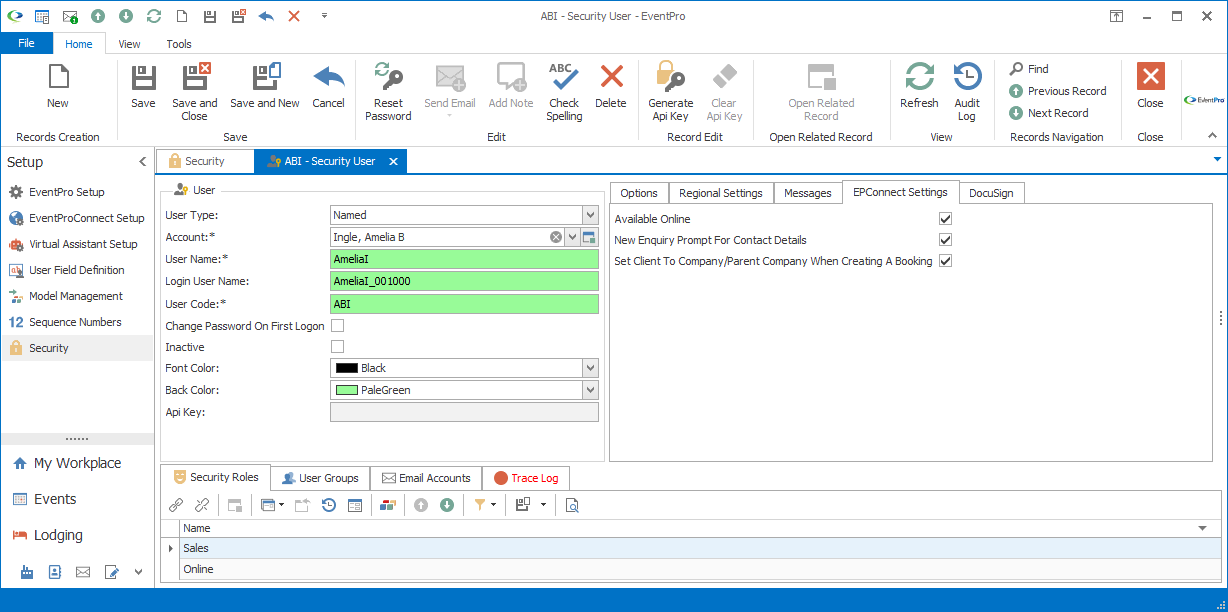This screenshot has width=1228, height=612.
Task: Toggle Change Password On First Logon checkbox
Action: coord(337,326)
